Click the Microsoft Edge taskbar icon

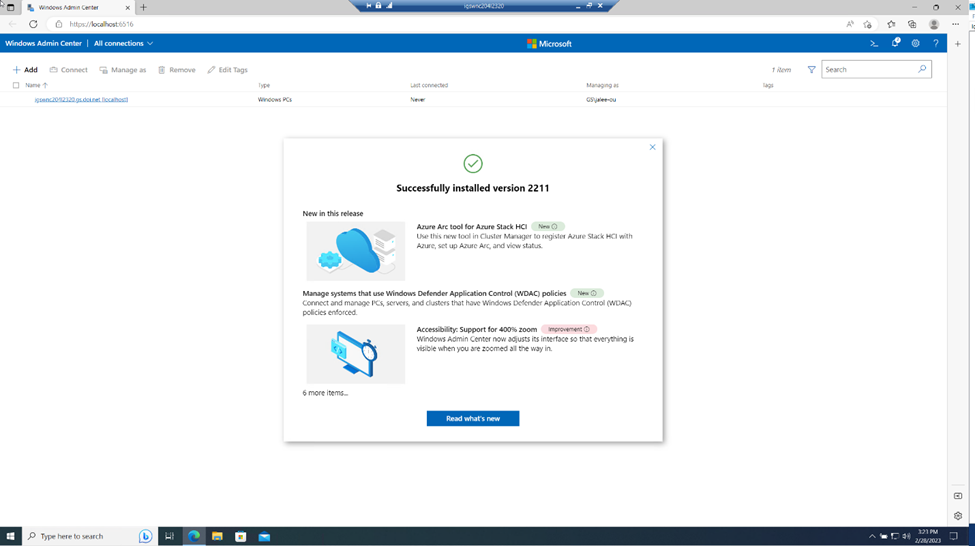[x=193, y=536]
